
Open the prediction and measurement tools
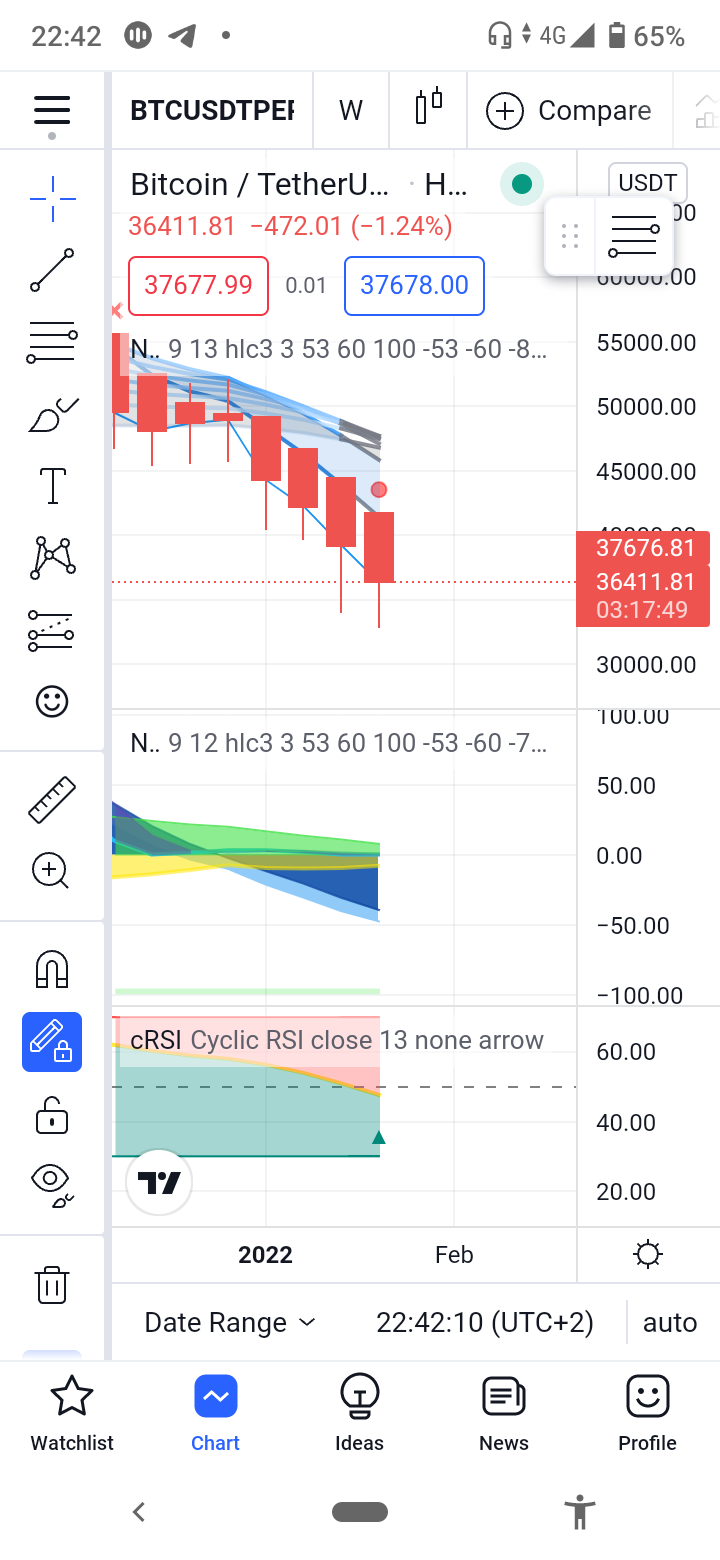pos(52,630)
